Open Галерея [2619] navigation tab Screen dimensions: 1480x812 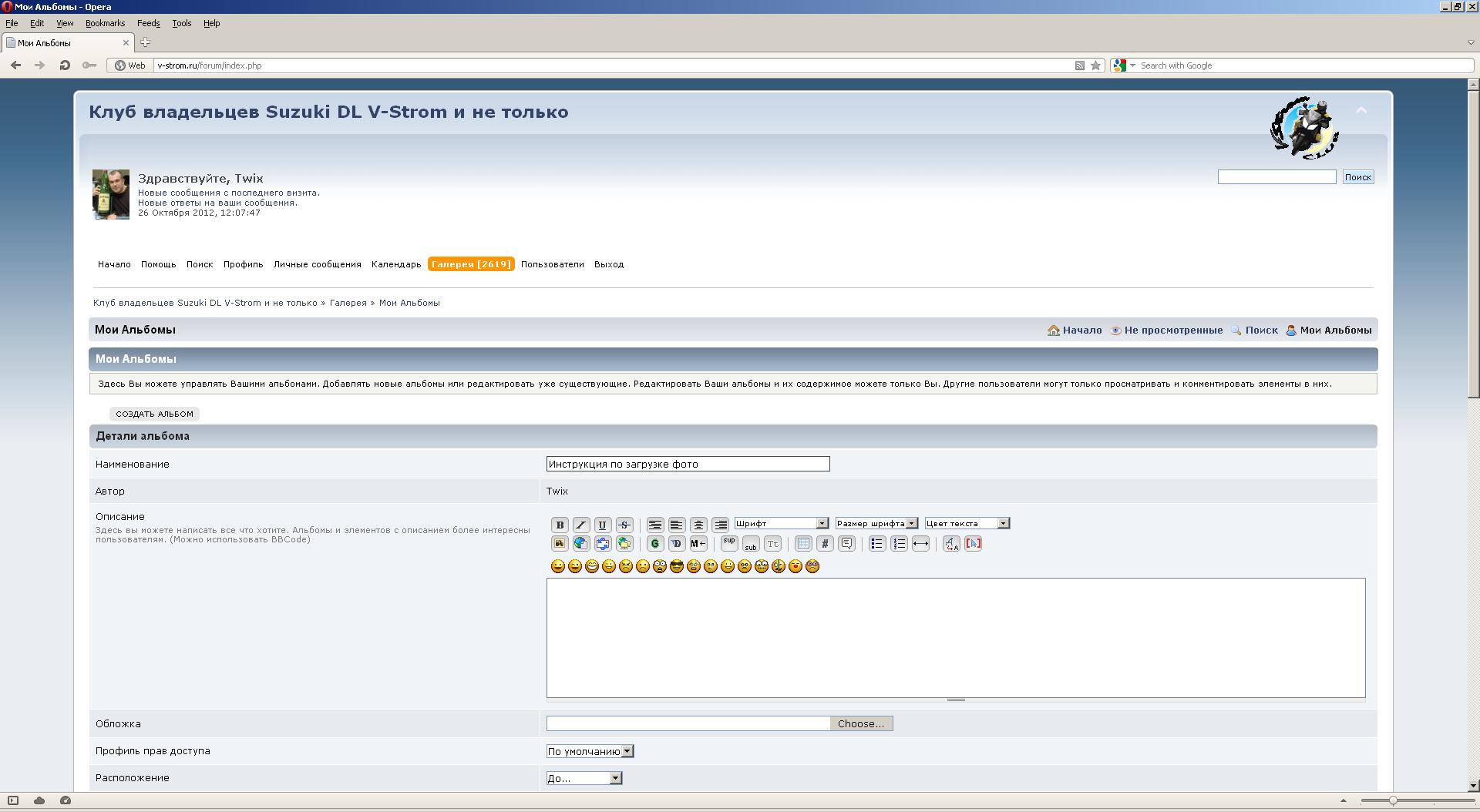tap(471, 264)
